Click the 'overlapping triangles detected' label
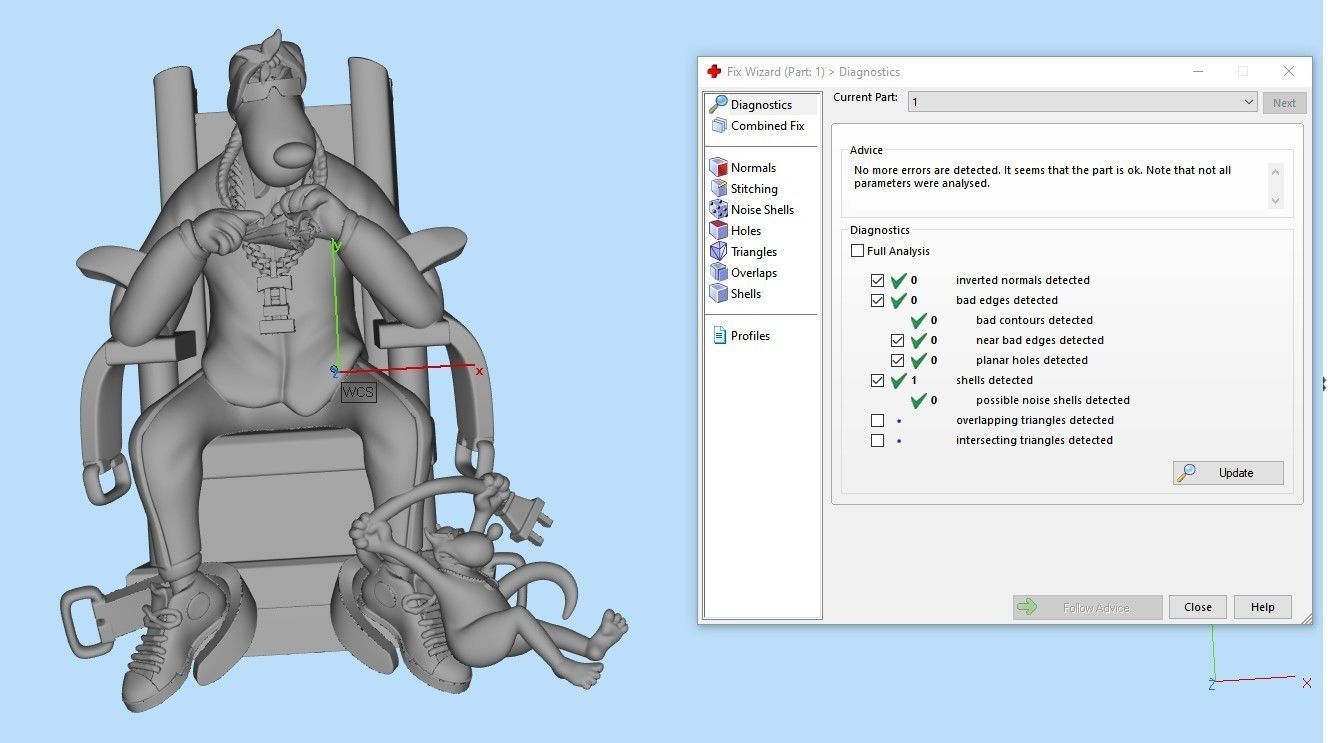The image size is (1328, 743). tap(1034, 420)
